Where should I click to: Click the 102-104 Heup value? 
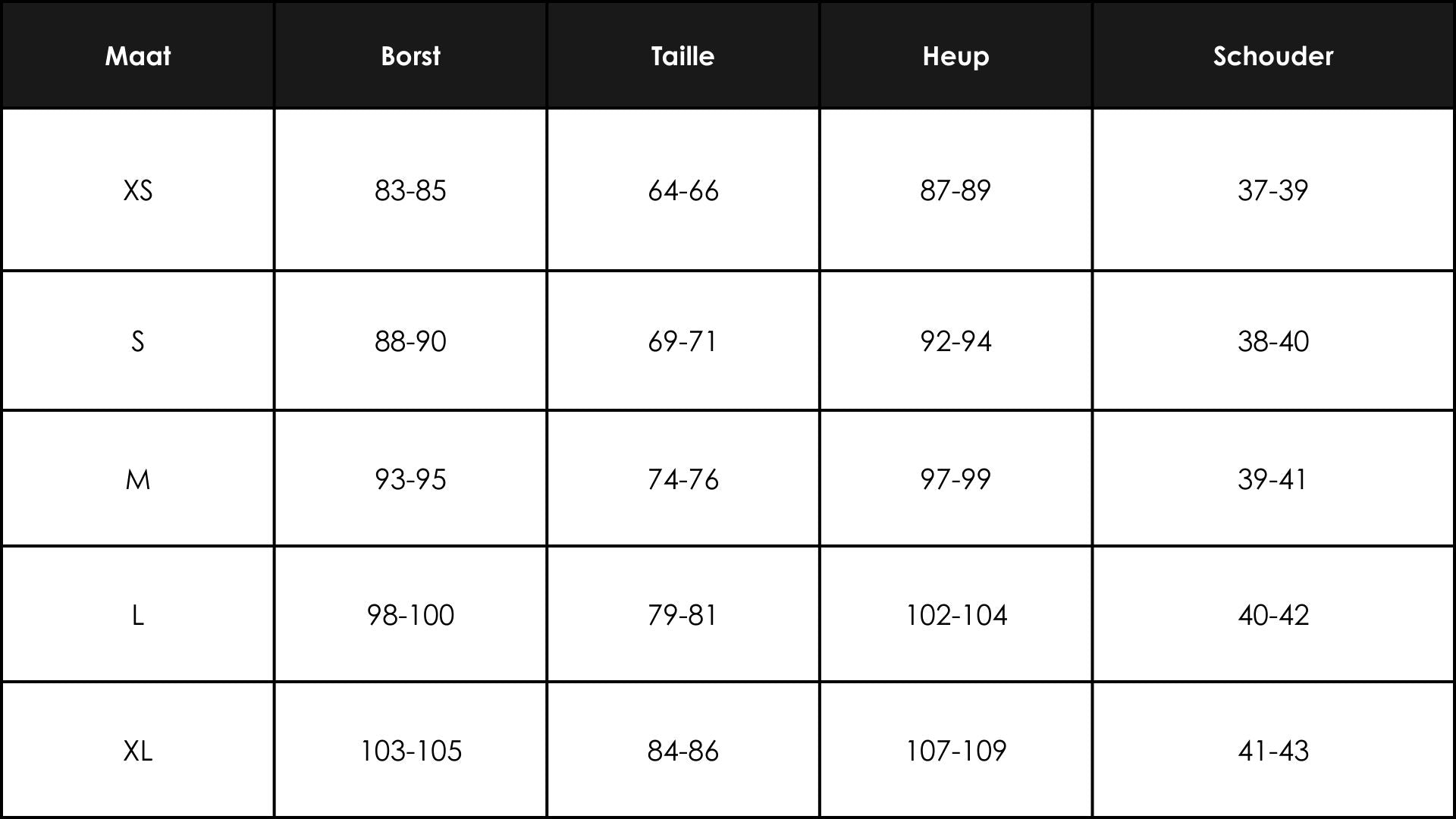[955, 615]
